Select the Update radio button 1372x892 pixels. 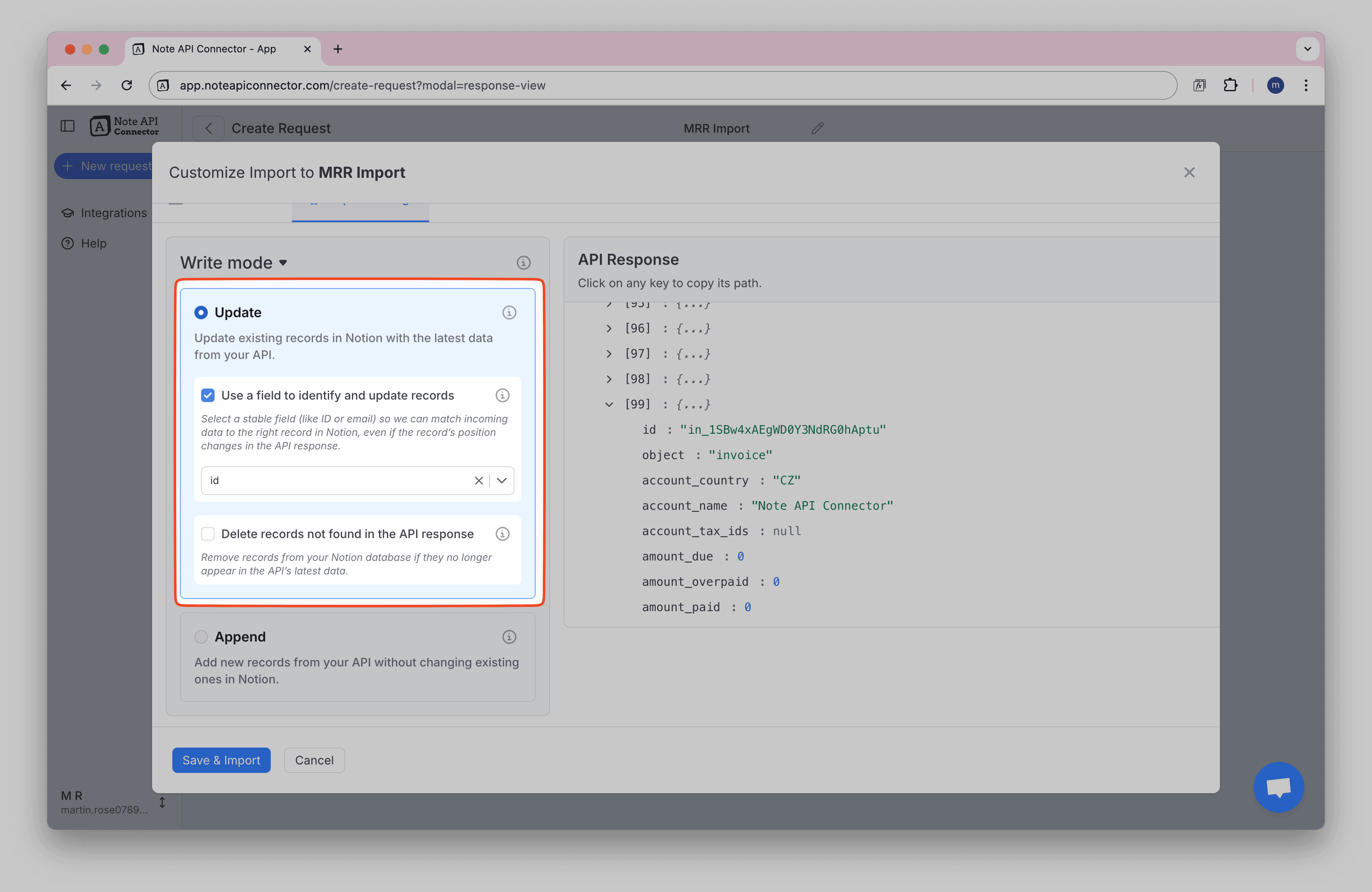coord(201,312)
